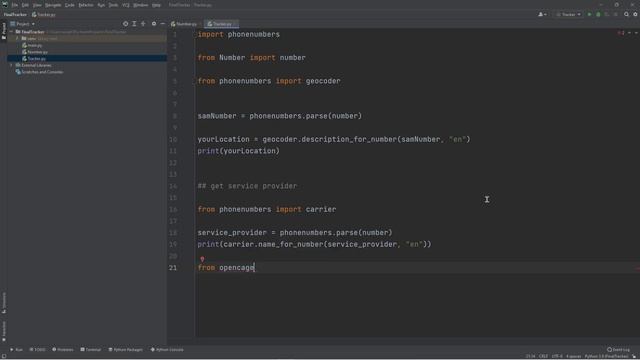Collapse the FinalTracker root folder
The width and height of the screenshot is (640, 360).
pos(11,32)
